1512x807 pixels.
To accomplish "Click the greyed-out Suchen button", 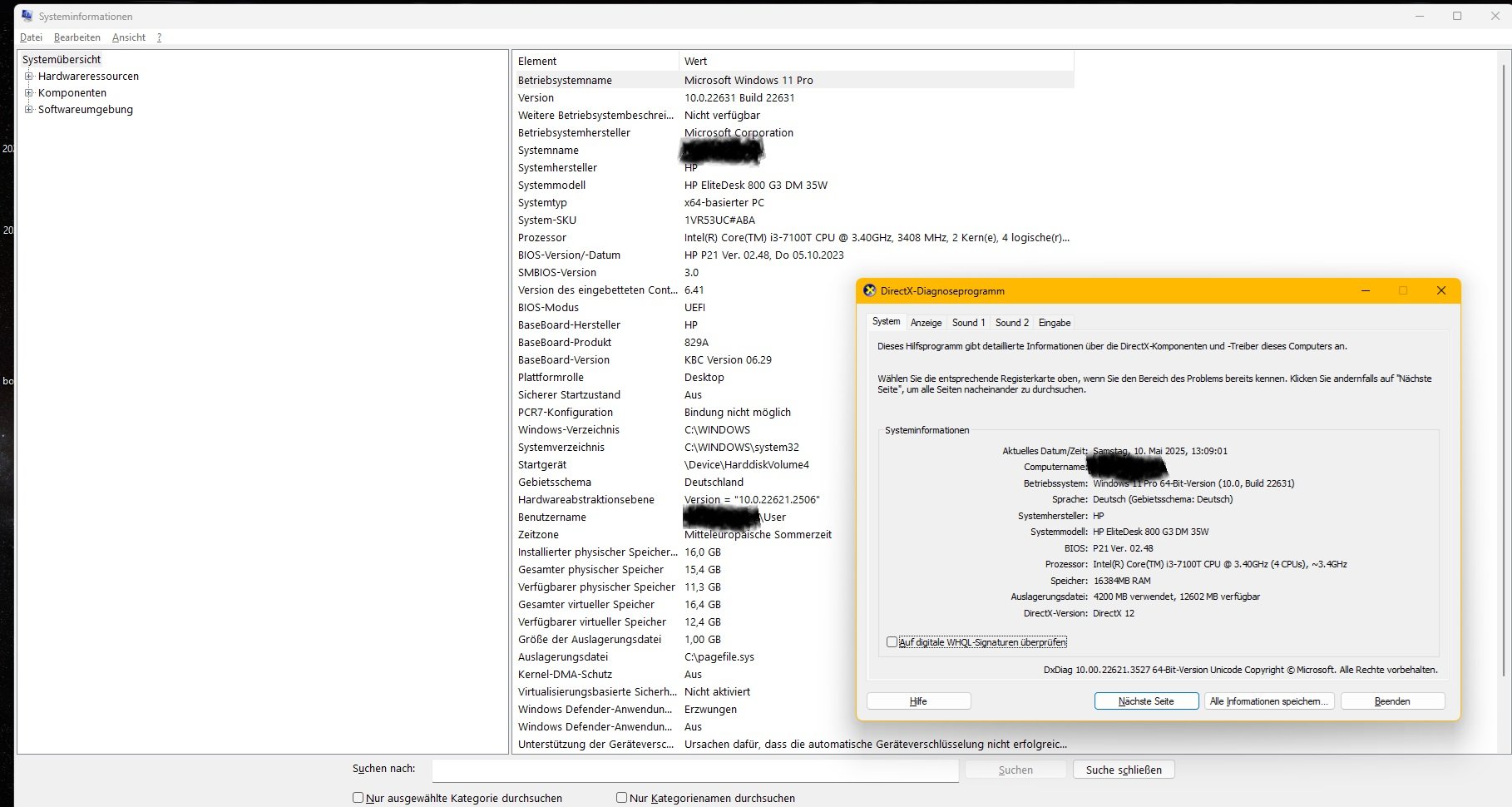I will click(1015, 770).
